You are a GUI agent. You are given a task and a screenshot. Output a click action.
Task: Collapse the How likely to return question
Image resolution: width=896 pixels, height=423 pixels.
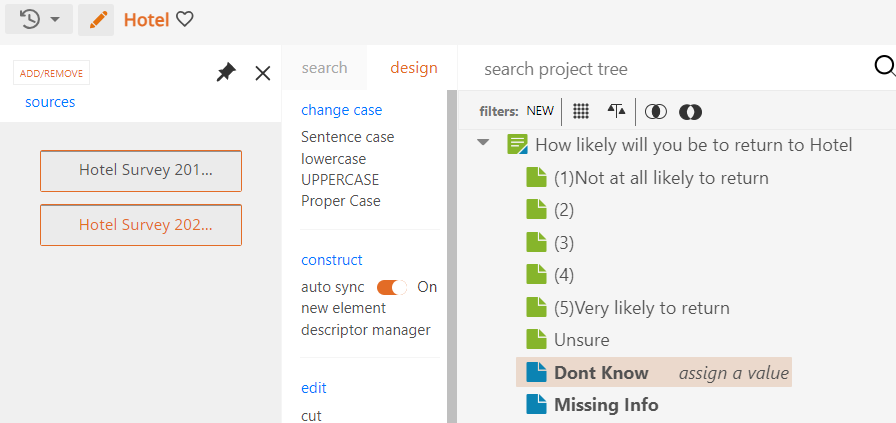pyautogui.click(x=483, y=142)
